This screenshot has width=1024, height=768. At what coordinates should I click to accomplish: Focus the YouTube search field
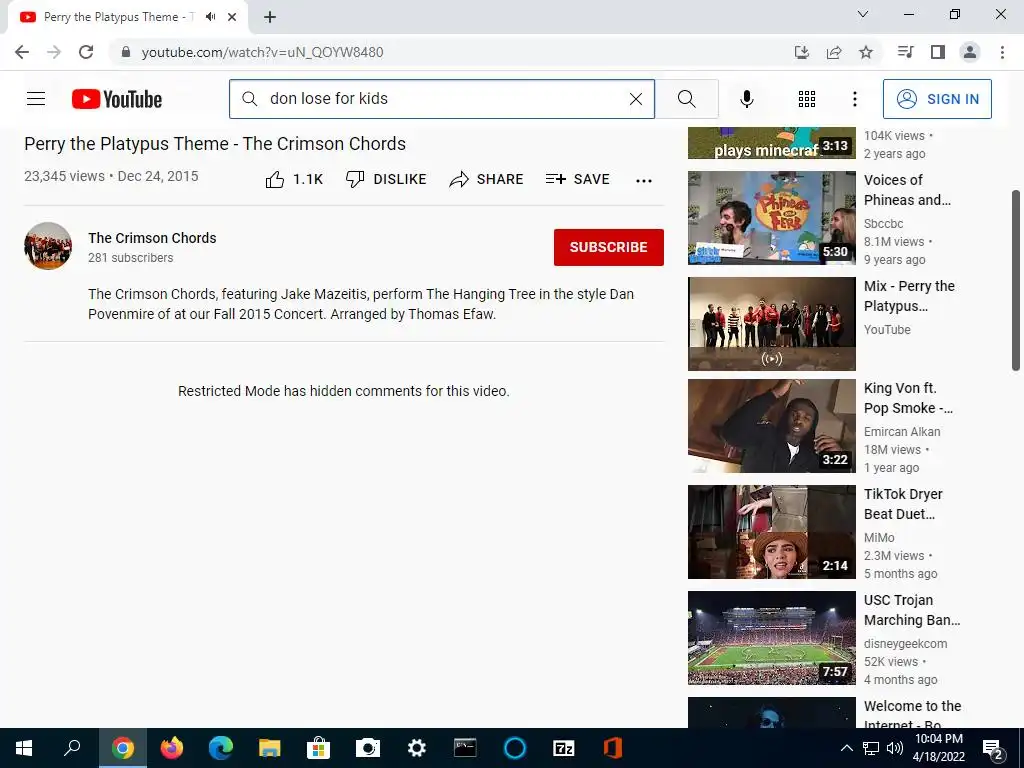(x=441, y=99)
